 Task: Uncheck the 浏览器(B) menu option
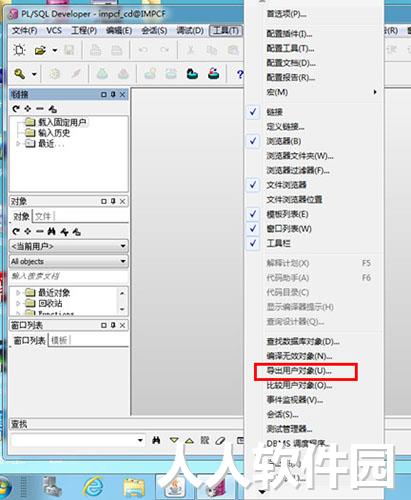point(284,141)
